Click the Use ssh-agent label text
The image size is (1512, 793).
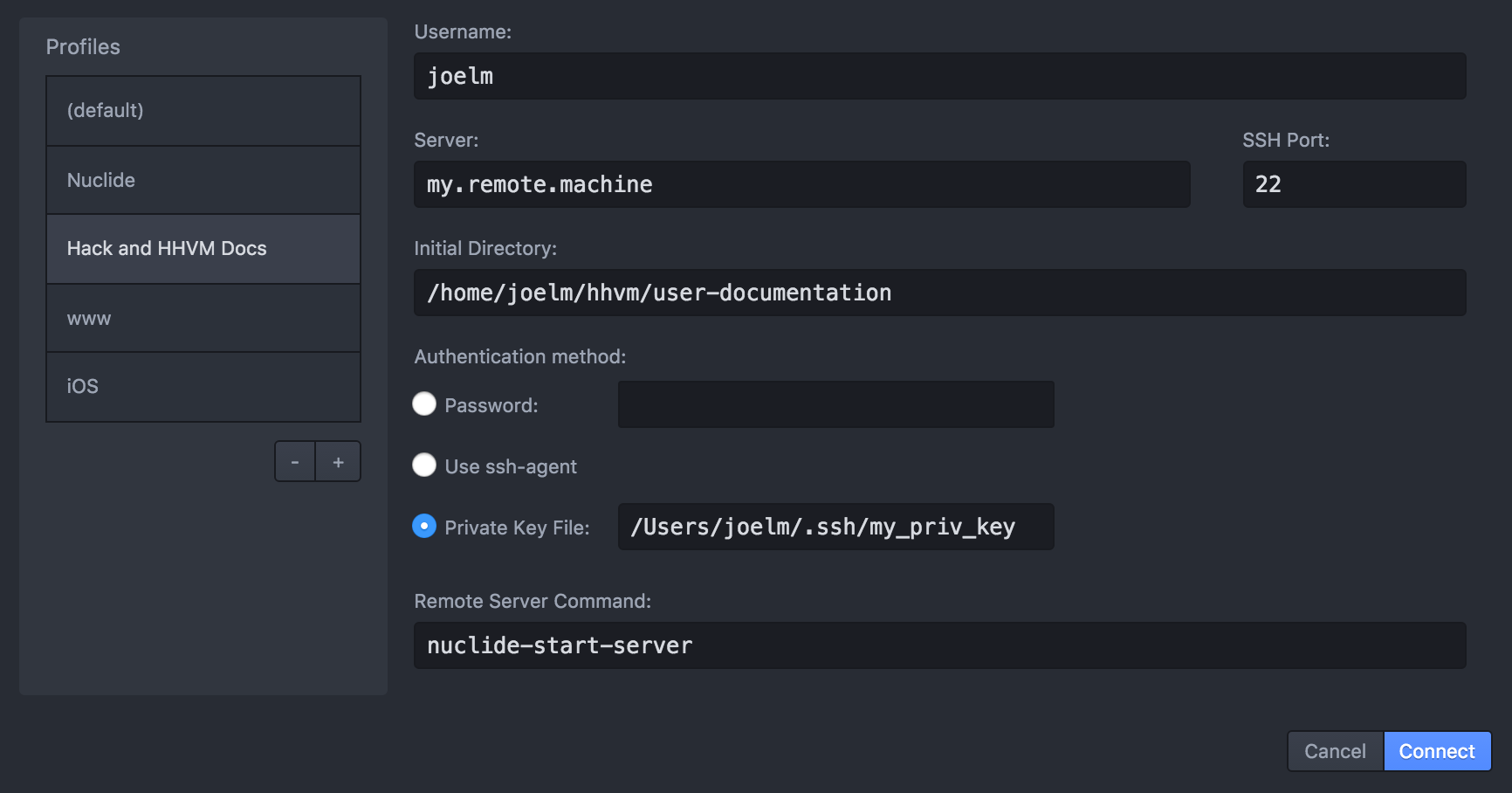511,466
